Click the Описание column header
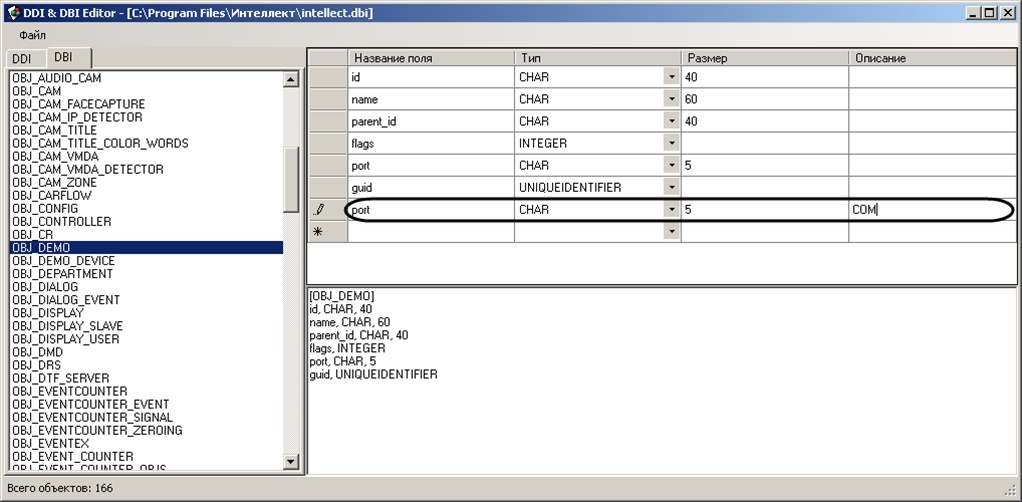The width and height of the screenshot is (1022, 502). point(933,58)
